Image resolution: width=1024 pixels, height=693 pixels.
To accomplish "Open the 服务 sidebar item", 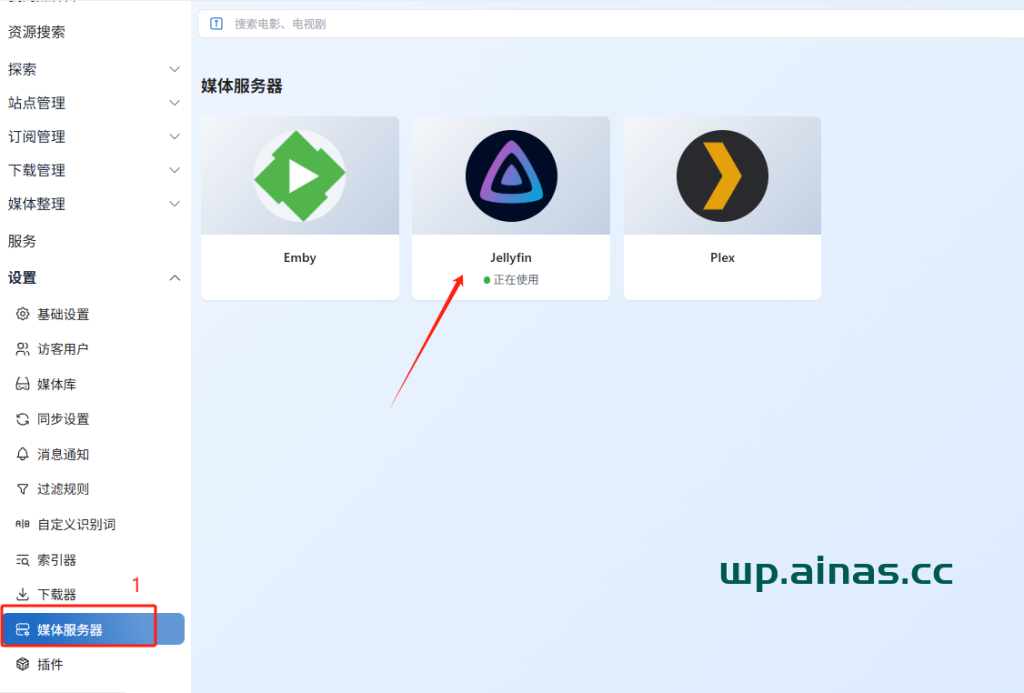I will pyautogui.click(x=22, y=241).
